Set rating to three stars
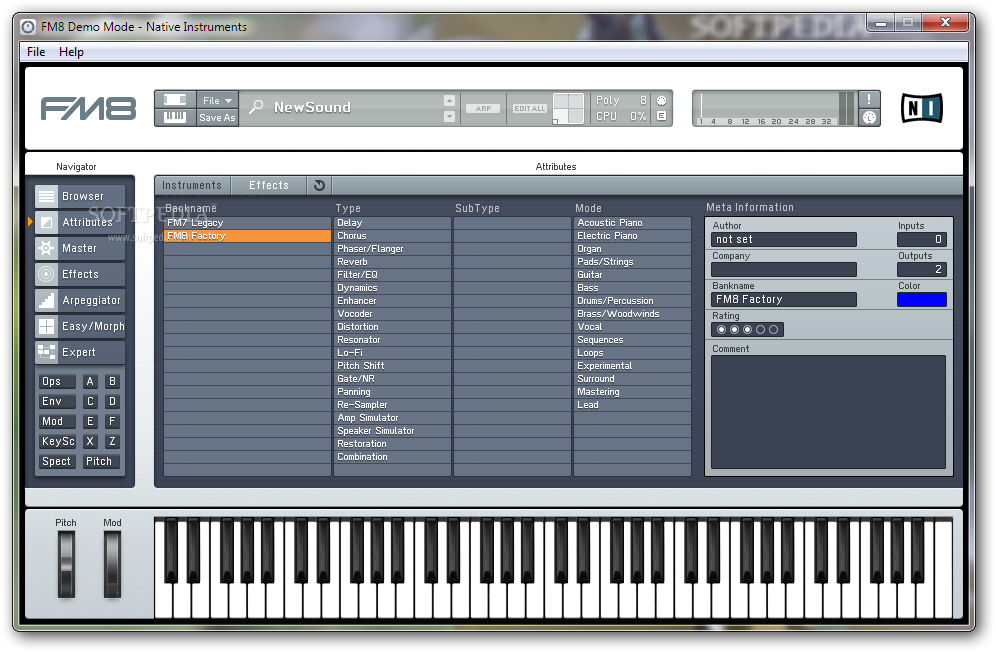 [747, 330]
